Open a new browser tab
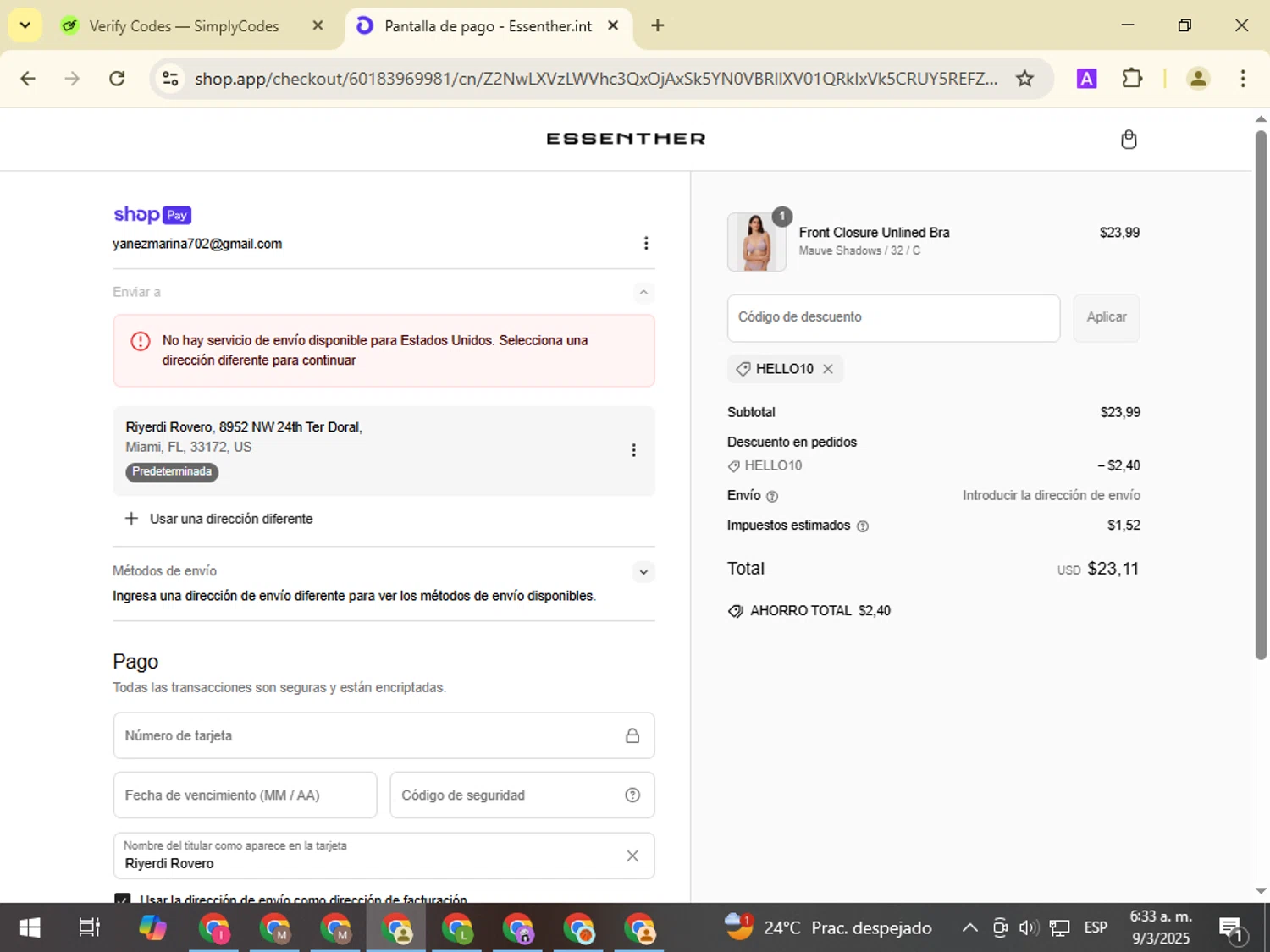 [x=658, y=25]
